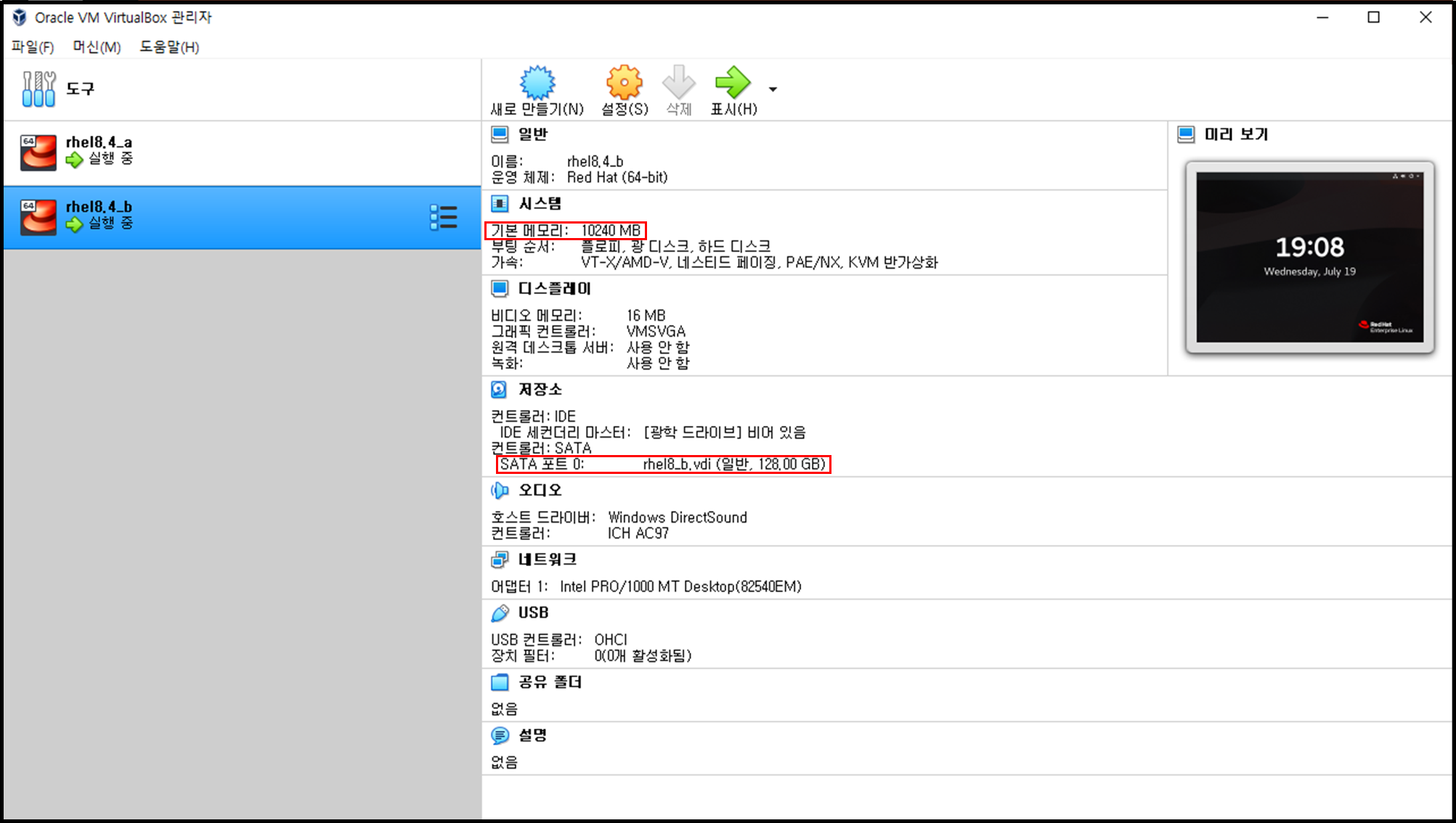Open the Help (도움말) menu
Image resolution: width=1456 pixels, height=823 pixels.
click(169, 47)
